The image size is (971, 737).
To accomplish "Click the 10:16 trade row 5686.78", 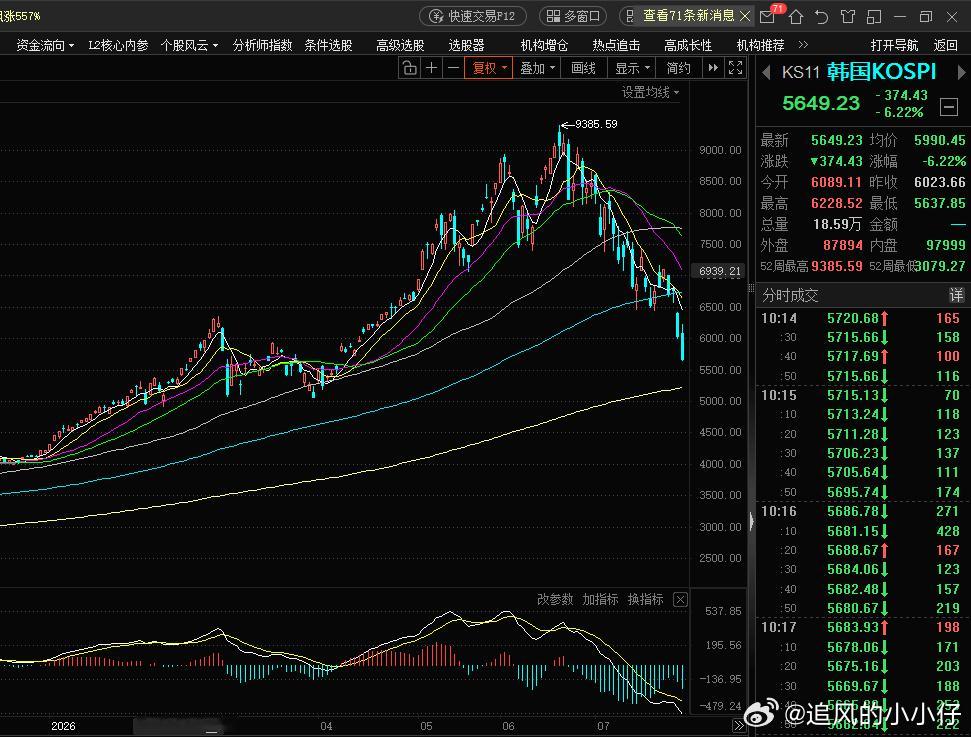I will point(861,512).
